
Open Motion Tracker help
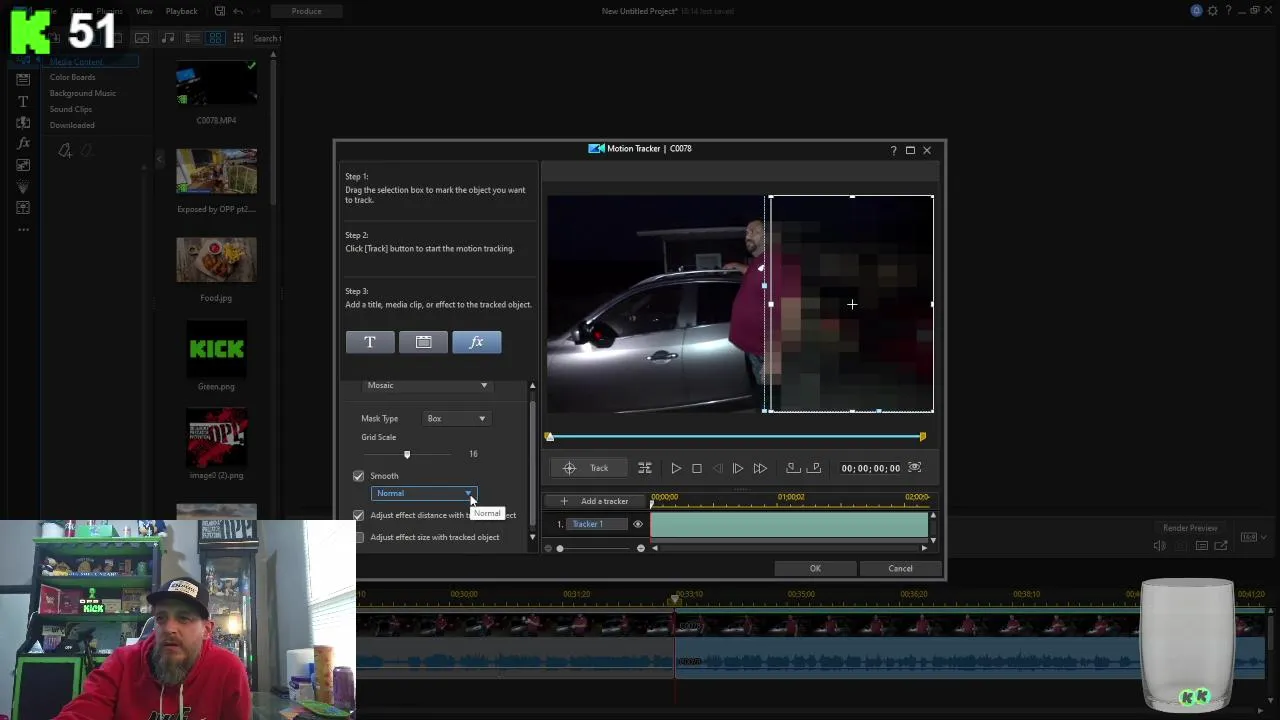coord(893,150)
